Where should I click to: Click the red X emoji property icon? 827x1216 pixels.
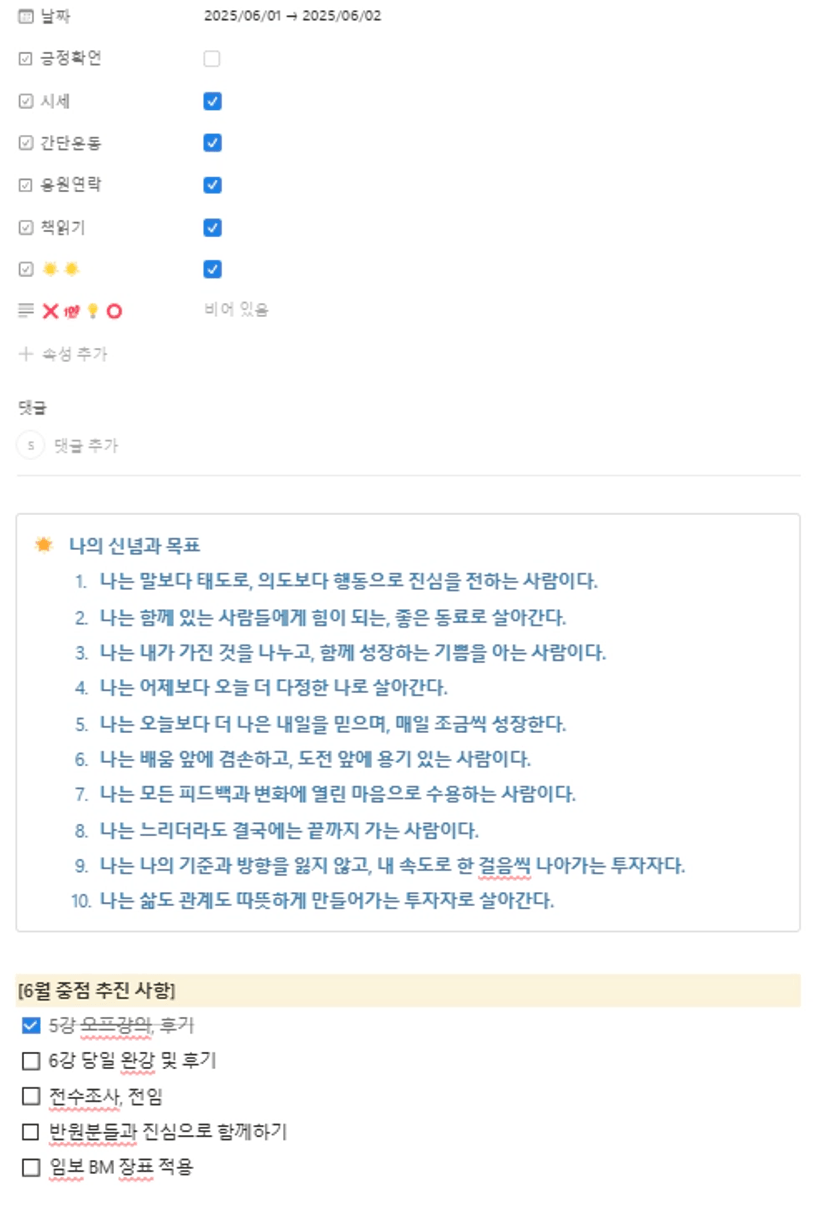coord(50,311)
